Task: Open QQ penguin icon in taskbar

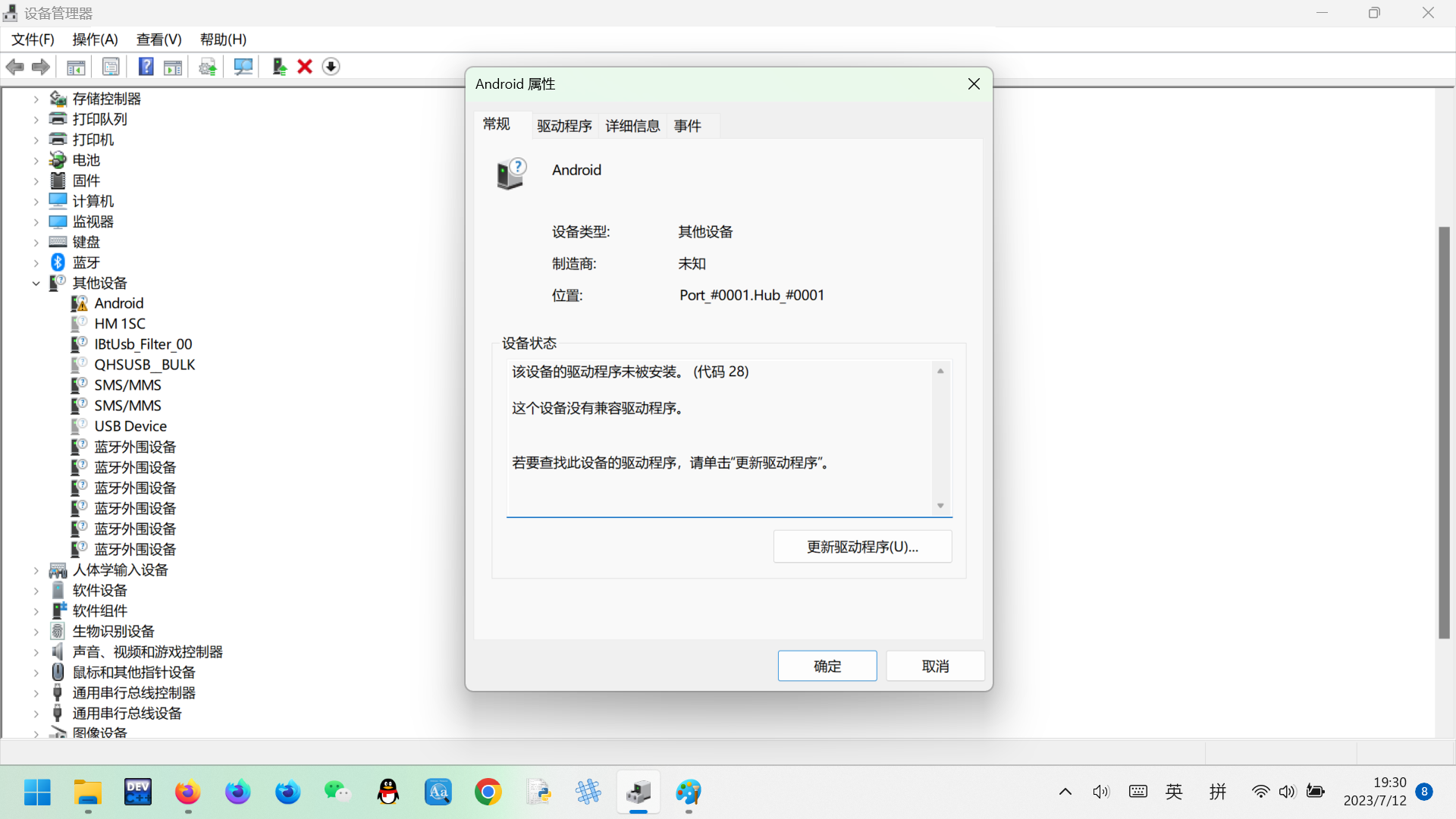Action: [388, 792]
